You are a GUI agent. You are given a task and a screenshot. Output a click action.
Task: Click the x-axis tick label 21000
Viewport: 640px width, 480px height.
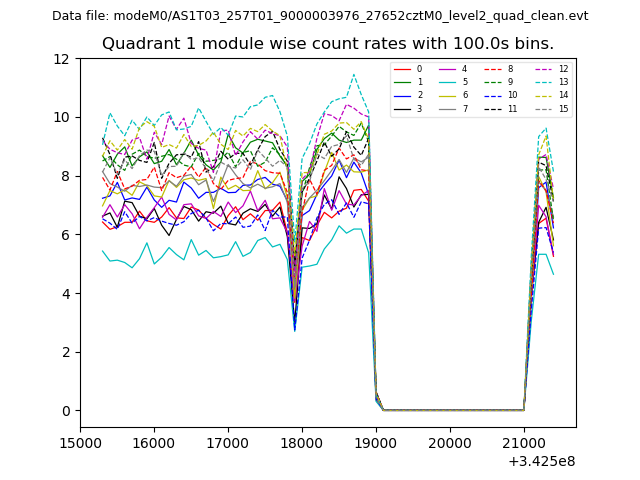524,443
